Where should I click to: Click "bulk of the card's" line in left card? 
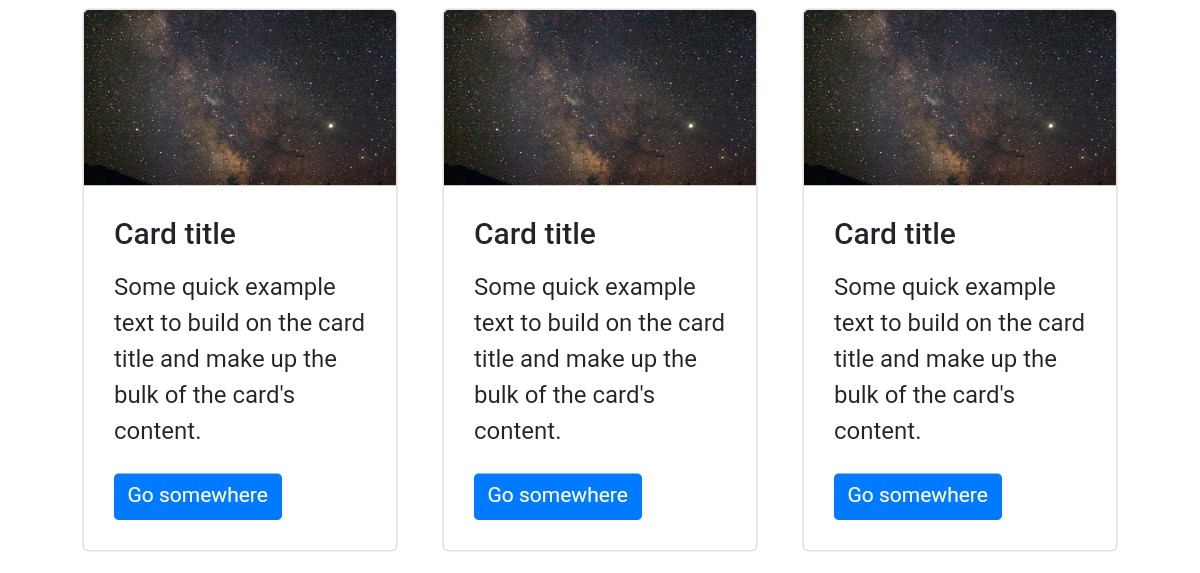pos(204,395)
